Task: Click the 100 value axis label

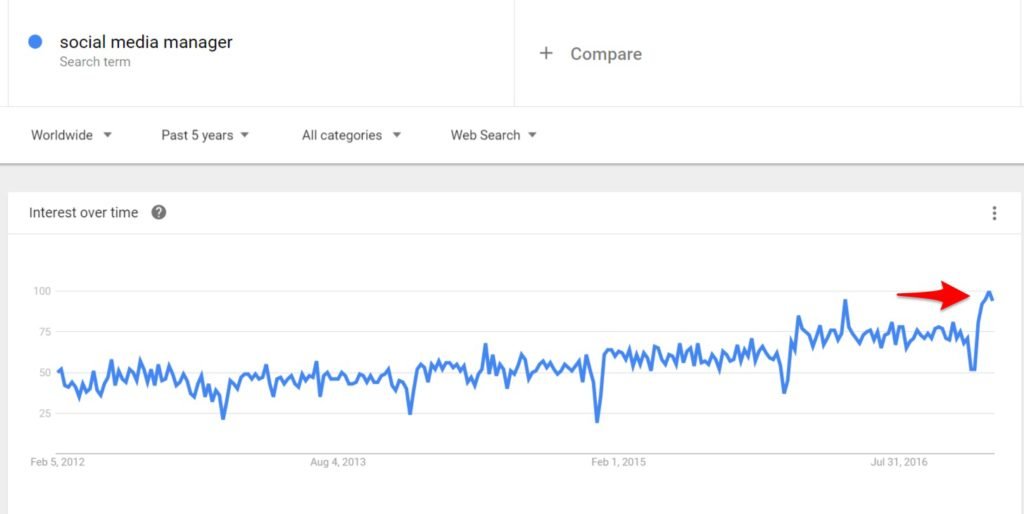Action: pos(42,291)
